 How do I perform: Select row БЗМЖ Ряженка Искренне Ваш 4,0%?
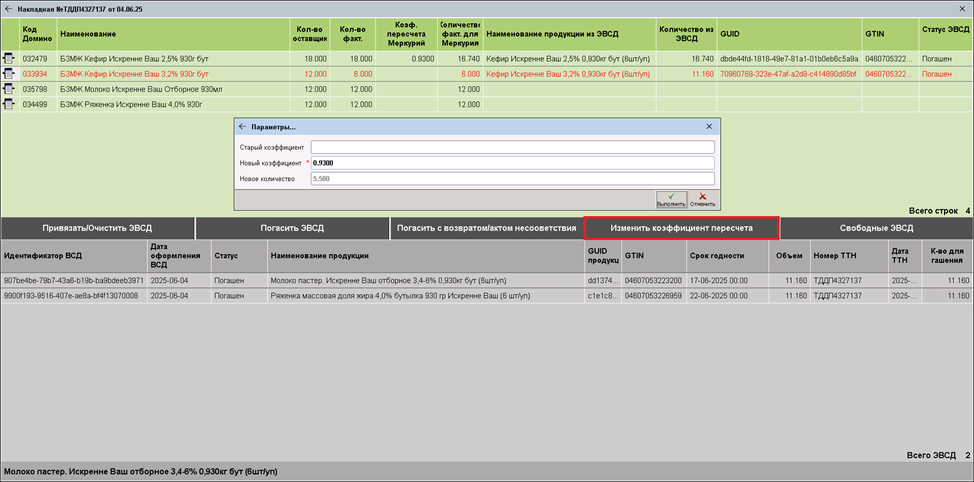(x=486, y=104)
